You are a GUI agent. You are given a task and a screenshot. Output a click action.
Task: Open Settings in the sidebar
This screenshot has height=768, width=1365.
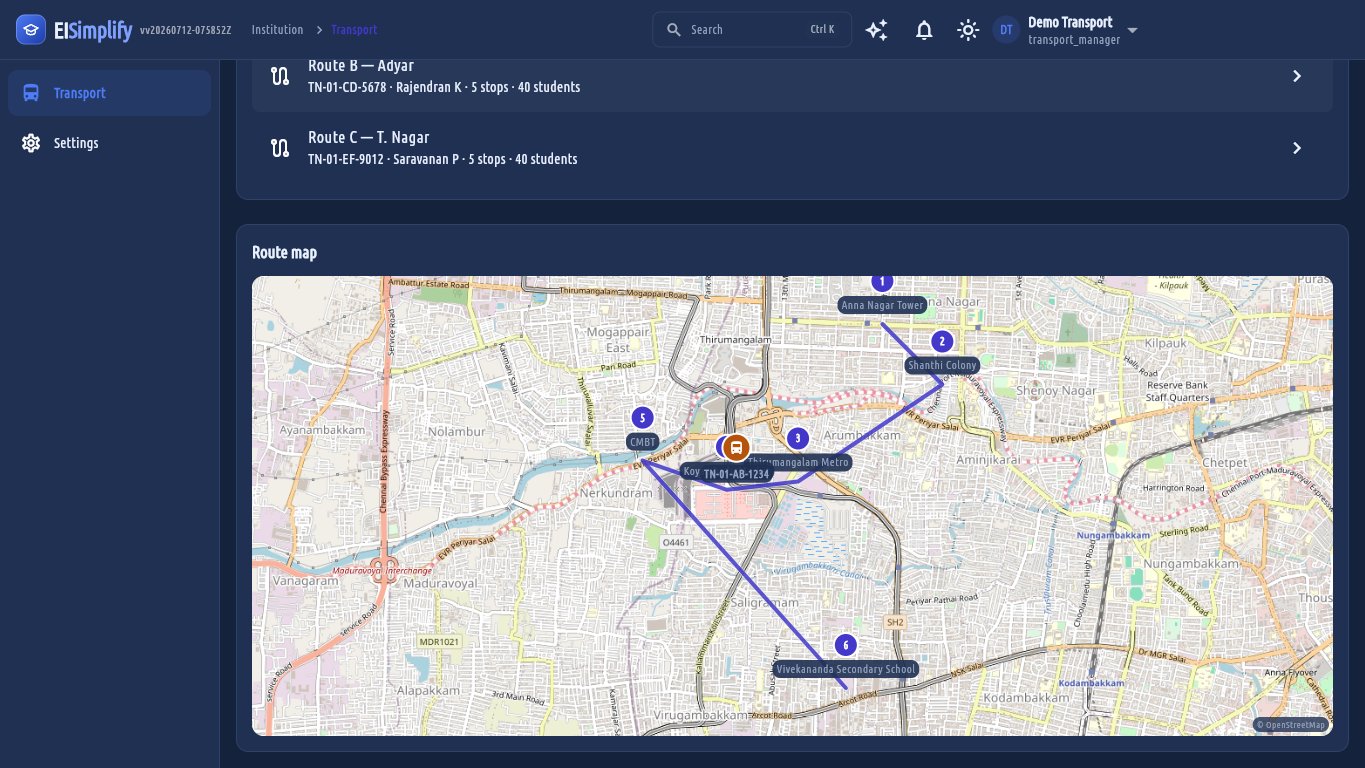(110, 143)
